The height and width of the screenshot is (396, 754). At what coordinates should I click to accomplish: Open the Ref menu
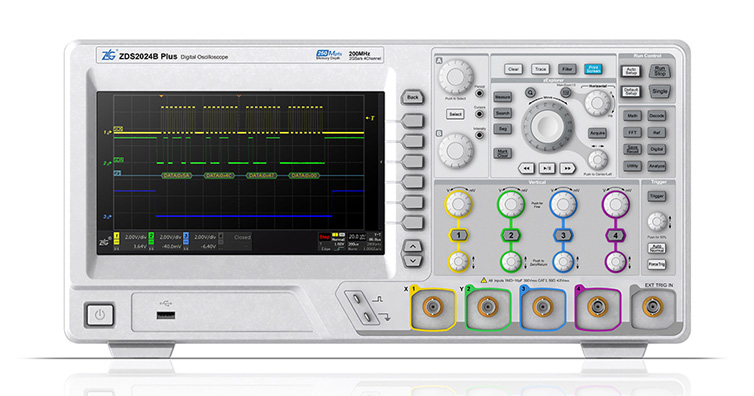coord(657,132)
